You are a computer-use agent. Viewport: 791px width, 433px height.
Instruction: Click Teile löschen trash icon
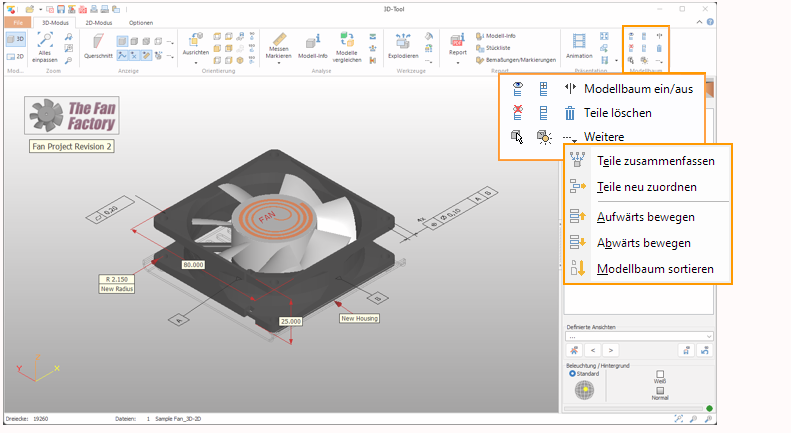[570, 114]
